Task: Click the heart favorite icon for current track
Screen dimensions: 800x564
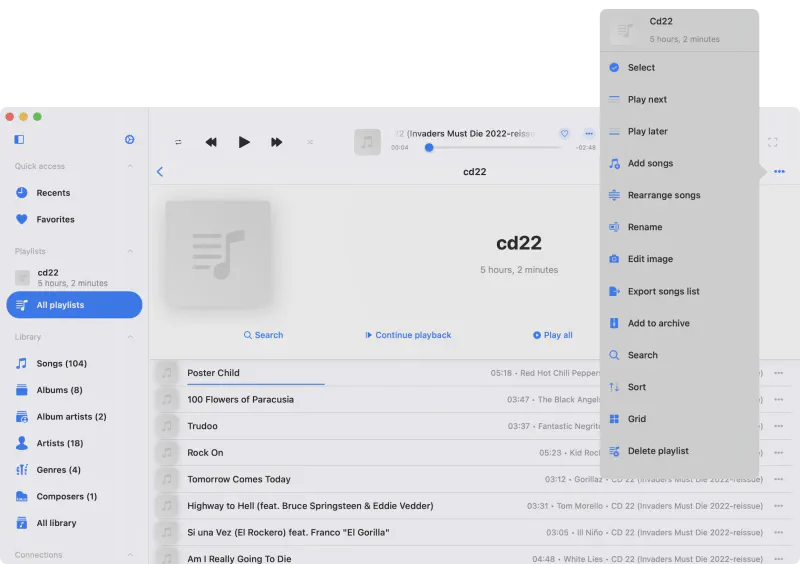Action: (564, 134)
